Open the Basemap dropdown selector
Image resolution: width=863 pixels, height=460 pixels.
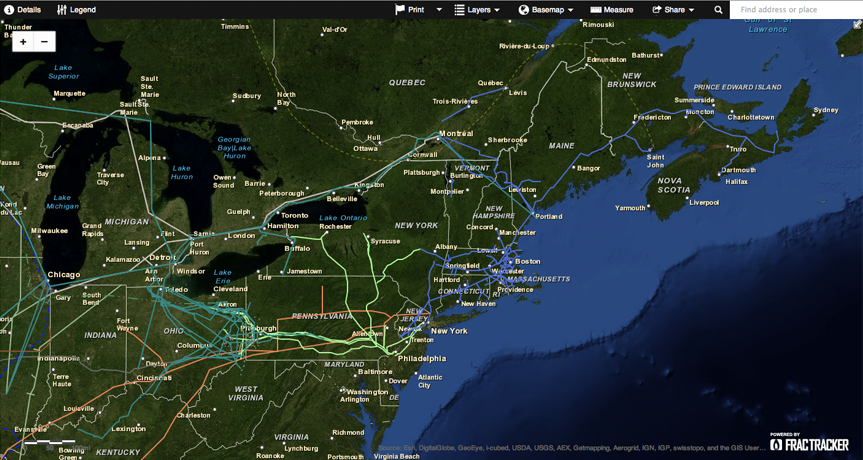pos(546,10)
